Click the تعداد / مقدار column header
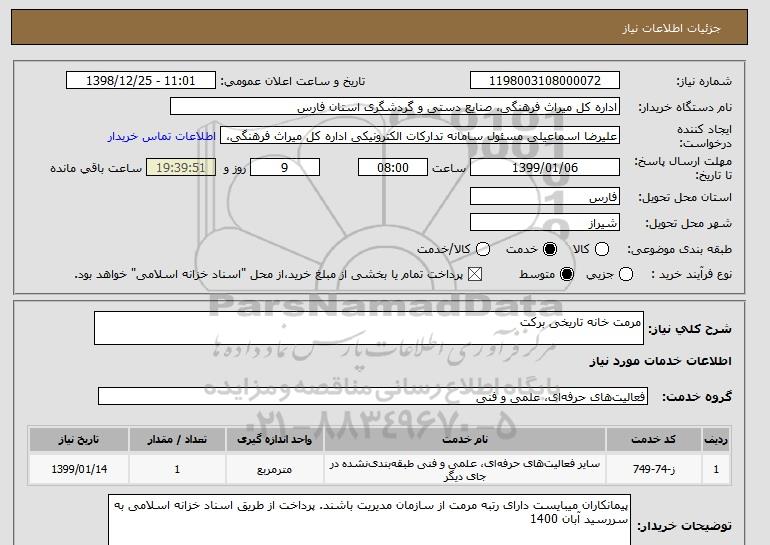Screen dimensions: 770x545 (177, 439)
